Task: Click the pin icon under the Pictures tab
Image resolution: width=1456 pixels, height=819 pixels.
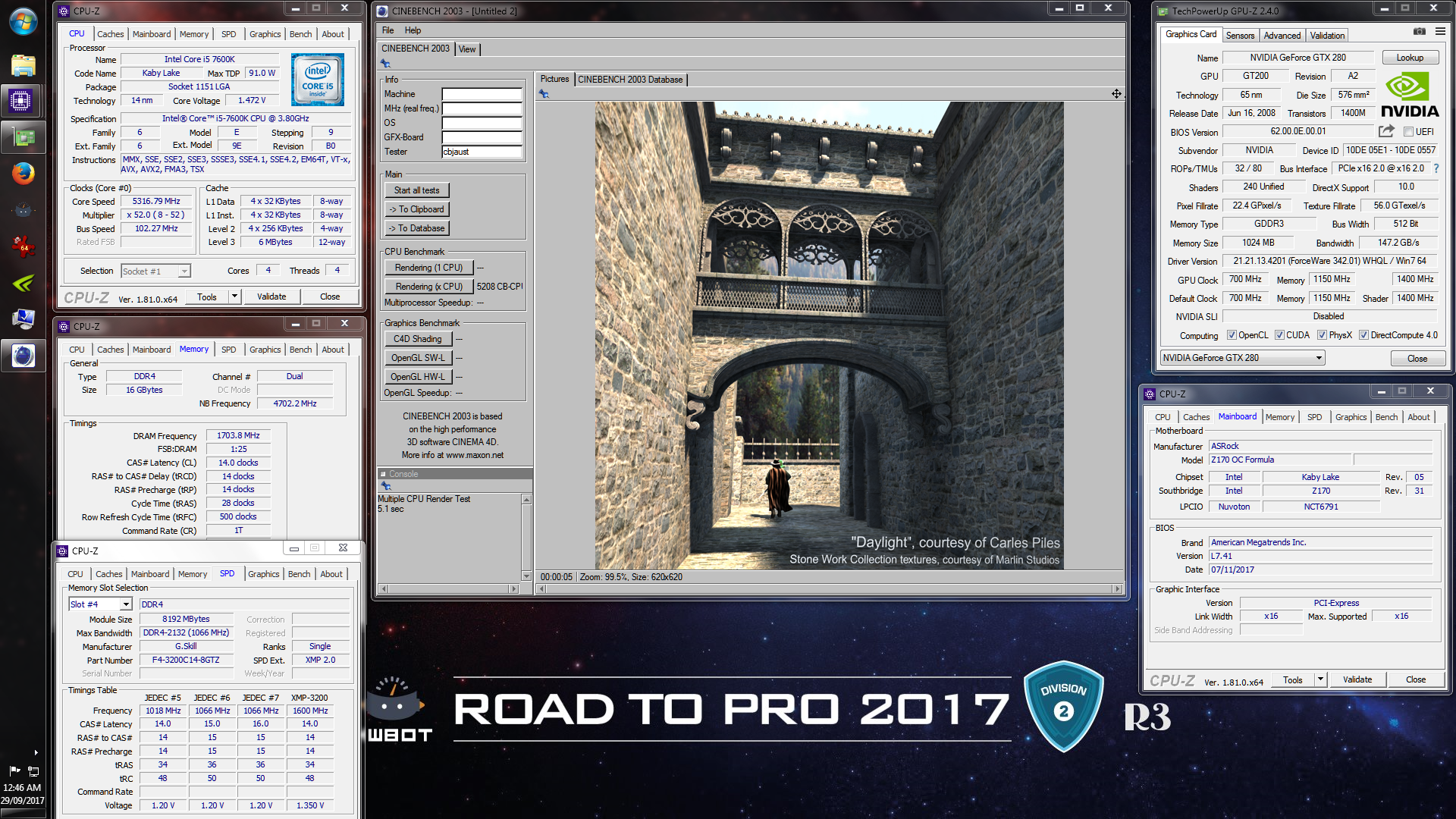Action: 544,94
